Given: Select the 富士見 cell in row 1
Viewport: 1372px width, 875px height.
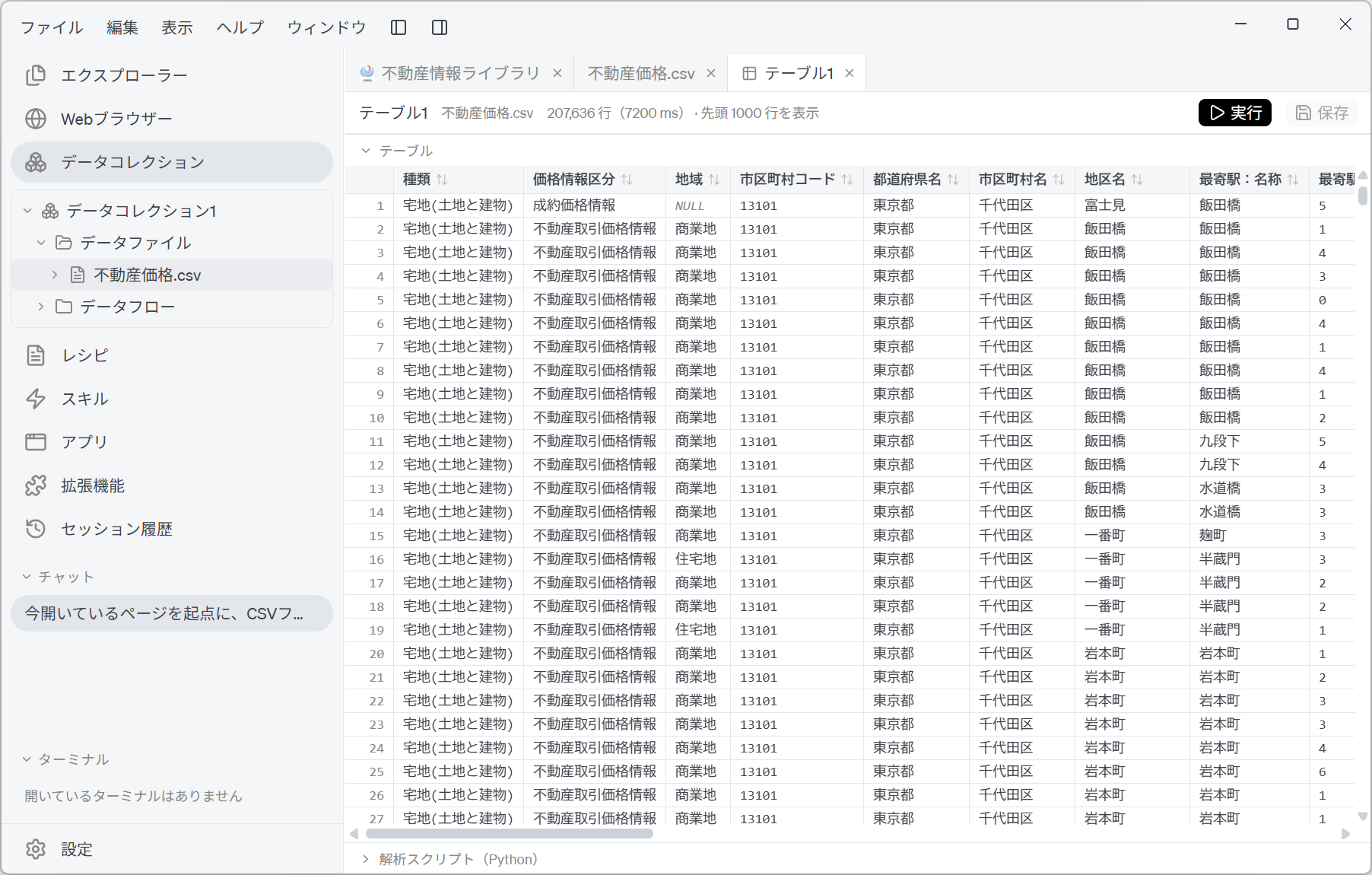Looking at the screenshot, I should (1132, 205).
